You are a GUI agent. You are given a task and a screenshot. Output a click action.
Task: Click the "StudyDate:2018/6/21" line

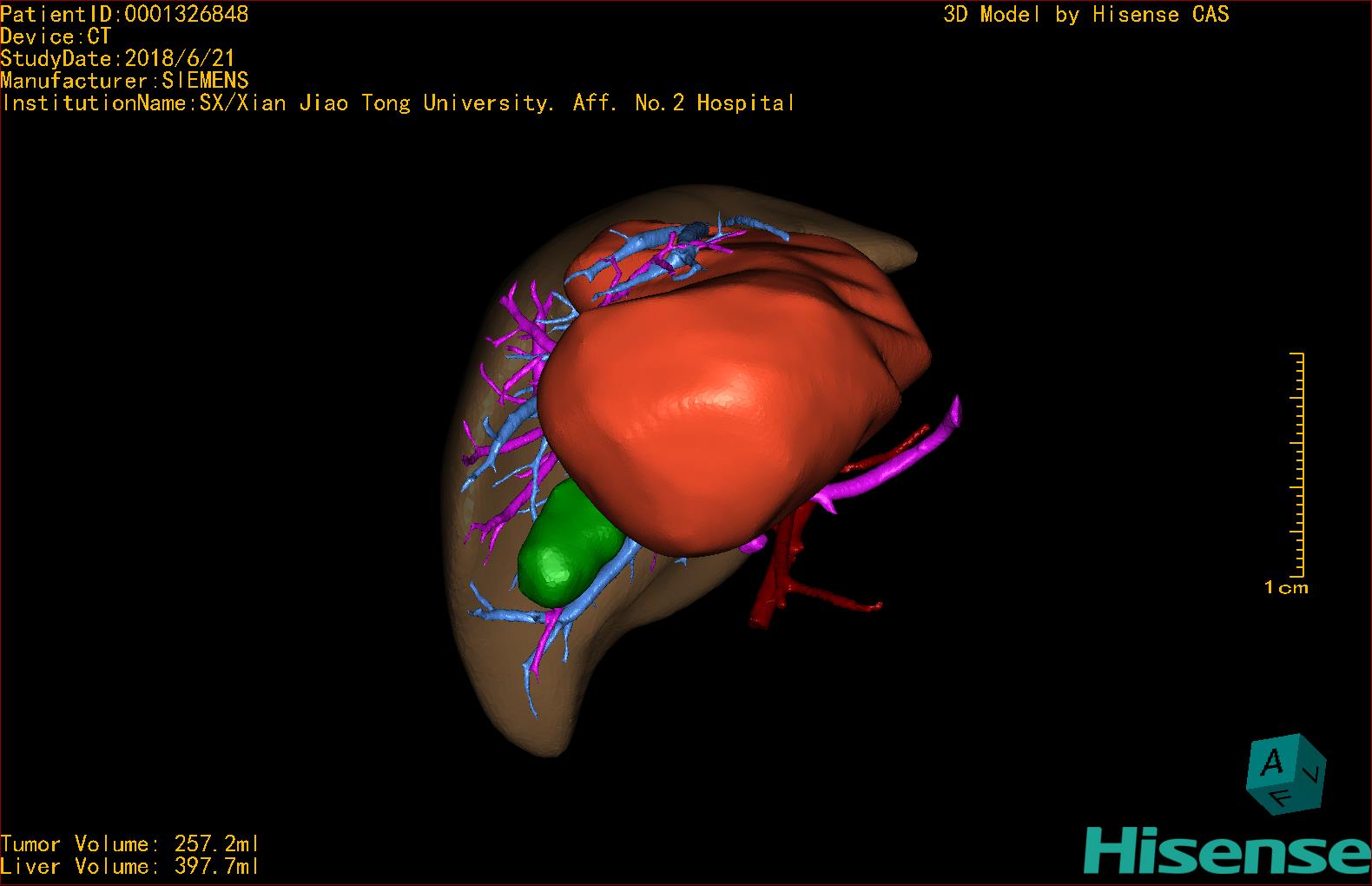118,58
